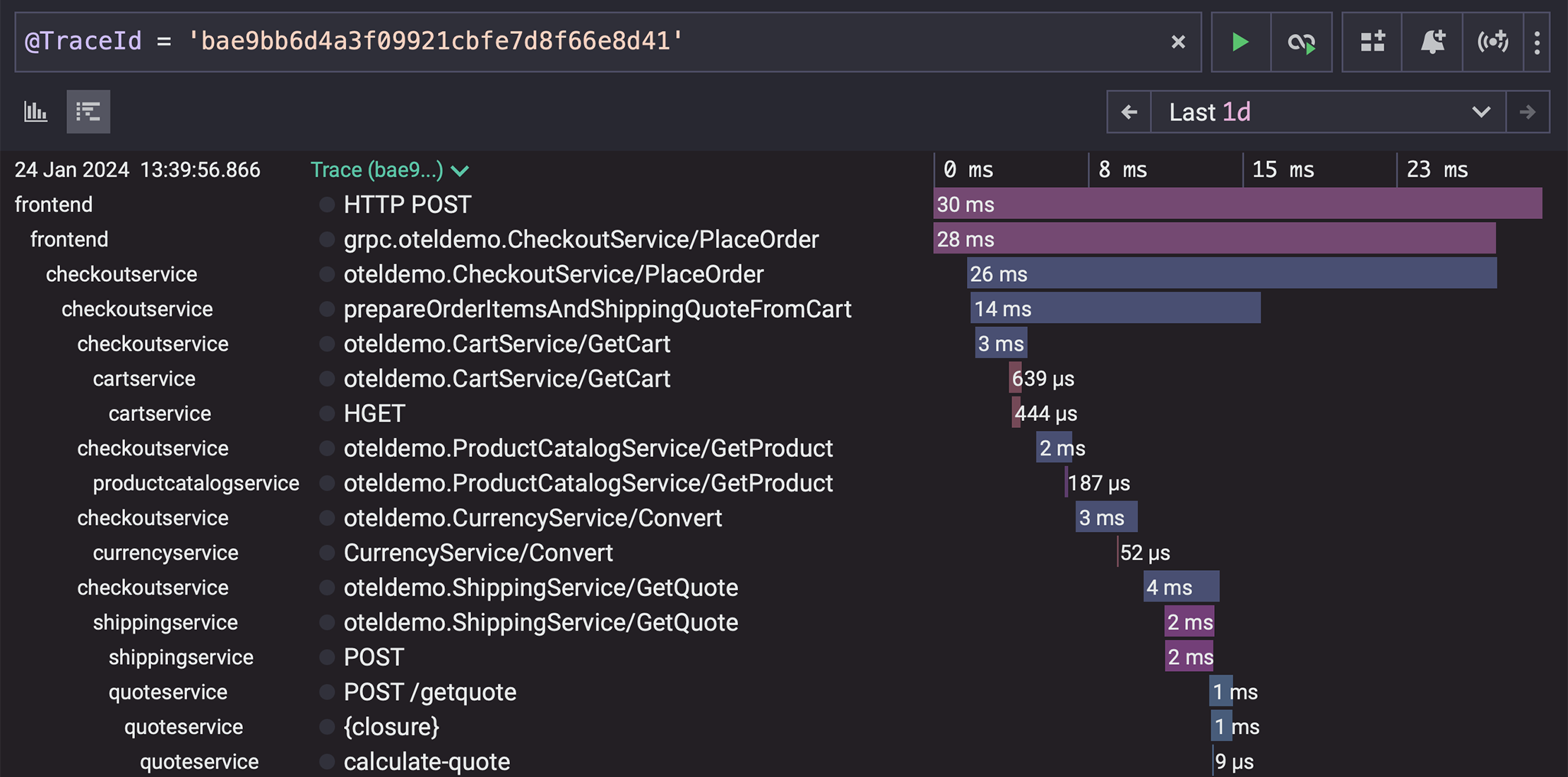Image resolution: width=1568 pixels, height=777 pixels.
Task: Click the signal broadcast icon
Action: [x=1492, y=42]
